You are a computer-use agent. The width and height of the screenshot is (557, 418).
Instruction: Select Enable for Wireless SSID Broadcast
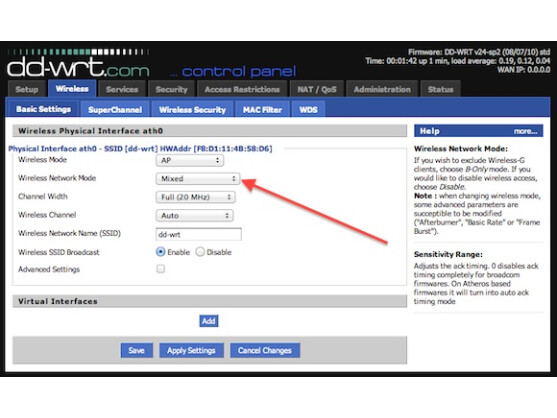(x=161, y=252)
